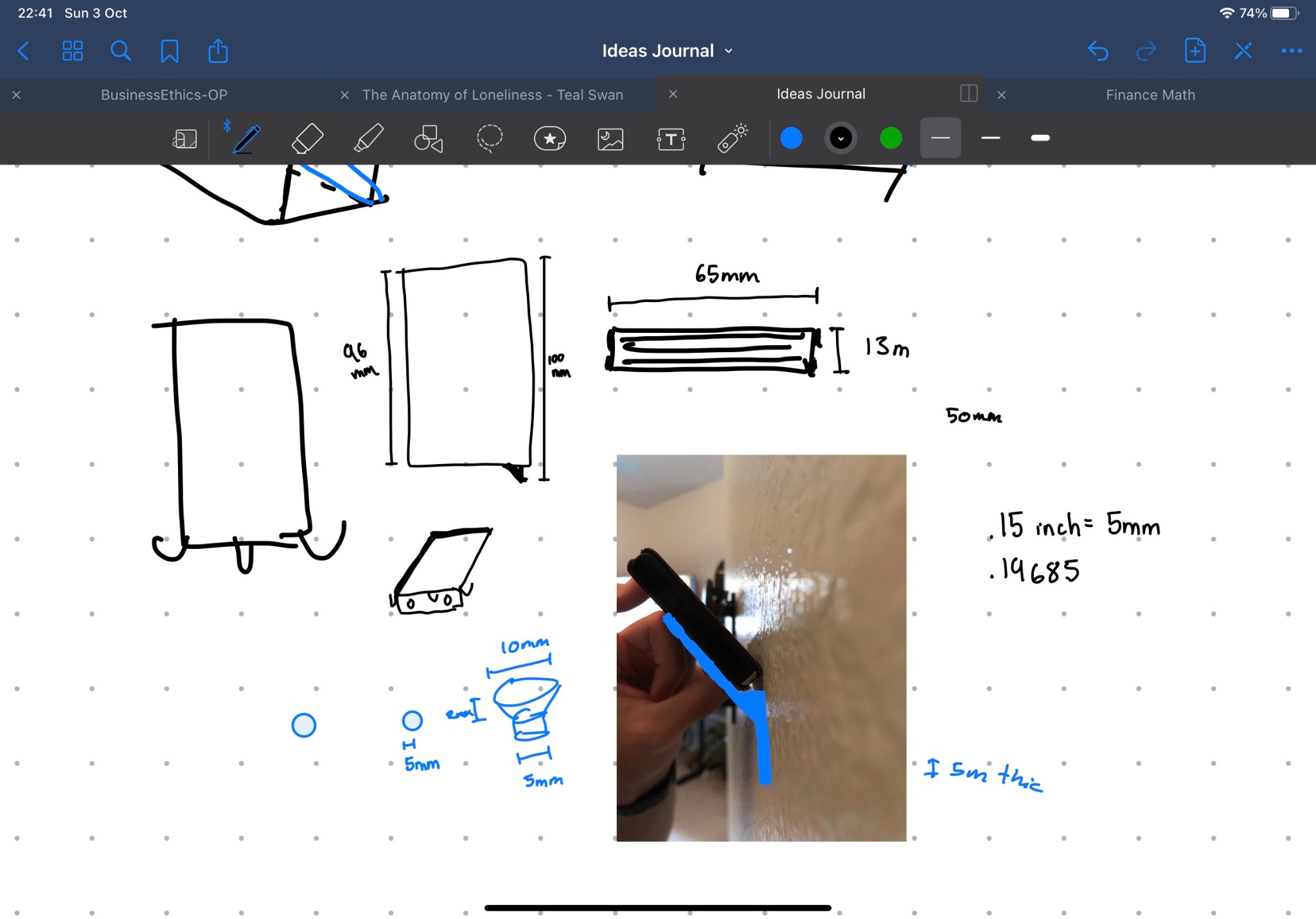Select the Text box tool
This screenshot has height=919, width=1316.
tap(671, 138)
